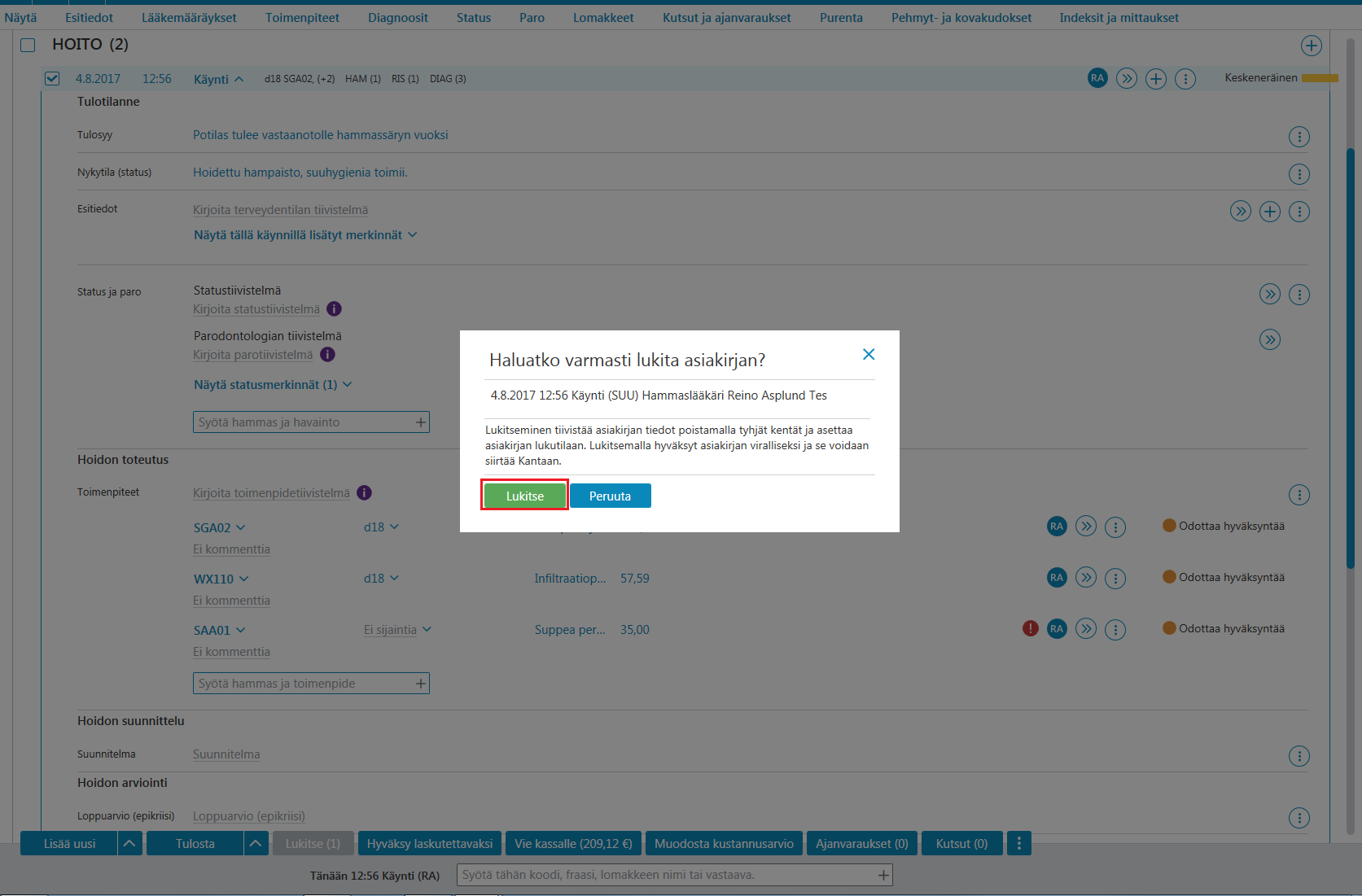Open the Lääkemääräykset menu
Viewport: 1362px width, 896px height.
pyautogui.click(x=189, y=17)
